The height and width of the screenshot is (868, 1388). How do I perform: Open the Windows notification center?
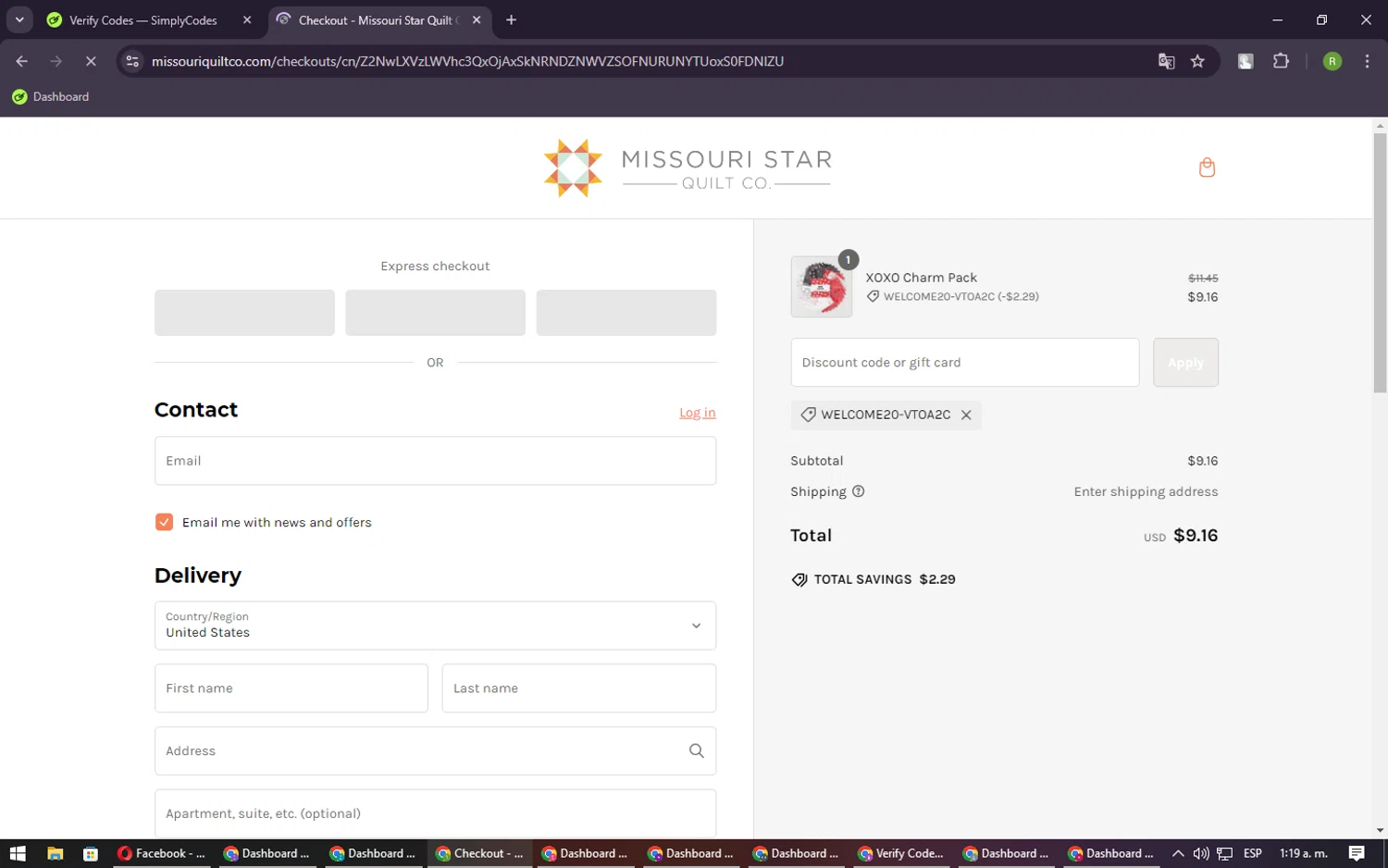1357,853
